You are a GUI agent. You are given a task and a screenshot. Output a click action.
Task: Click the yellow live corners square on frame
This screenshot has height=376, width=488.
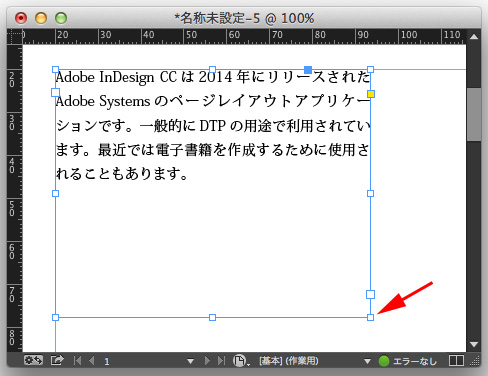(x=371, y=94)
